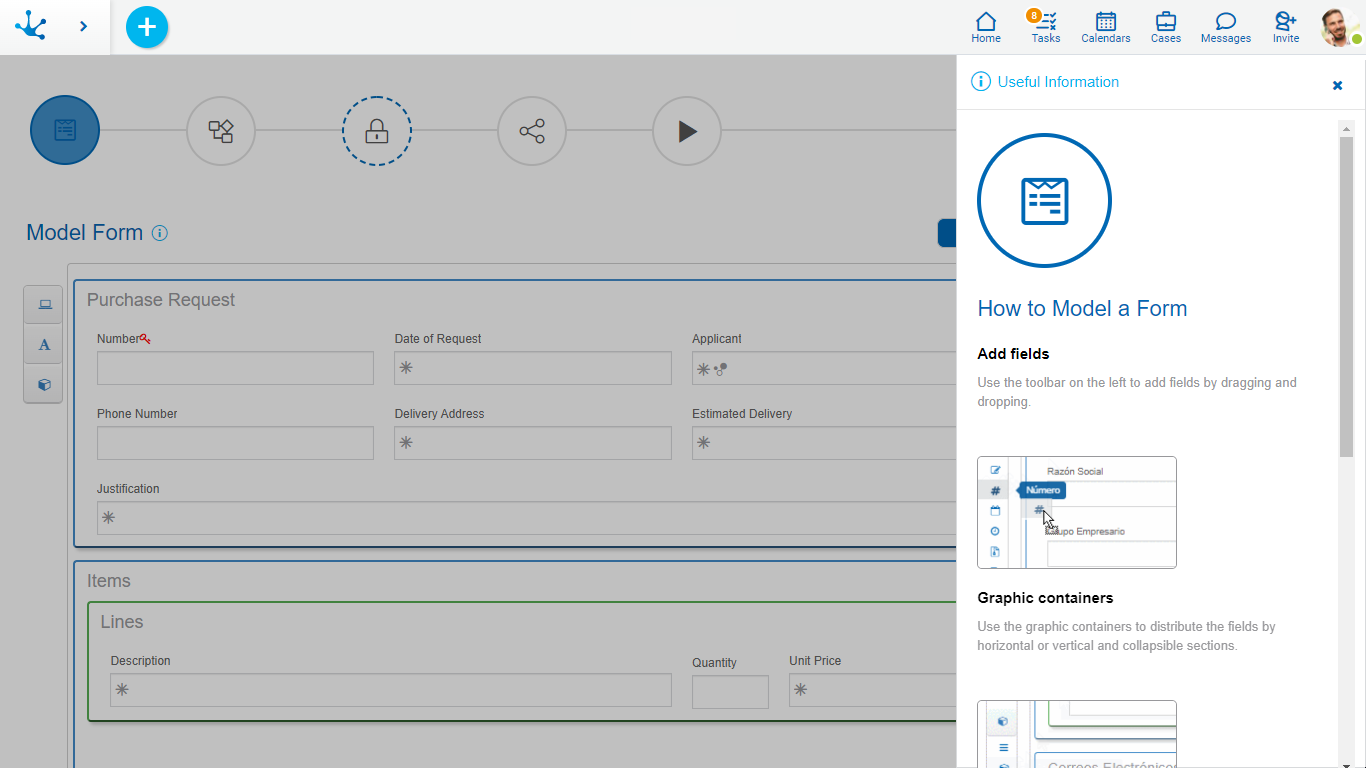Click the Phone Number input field

click(235, 443)
